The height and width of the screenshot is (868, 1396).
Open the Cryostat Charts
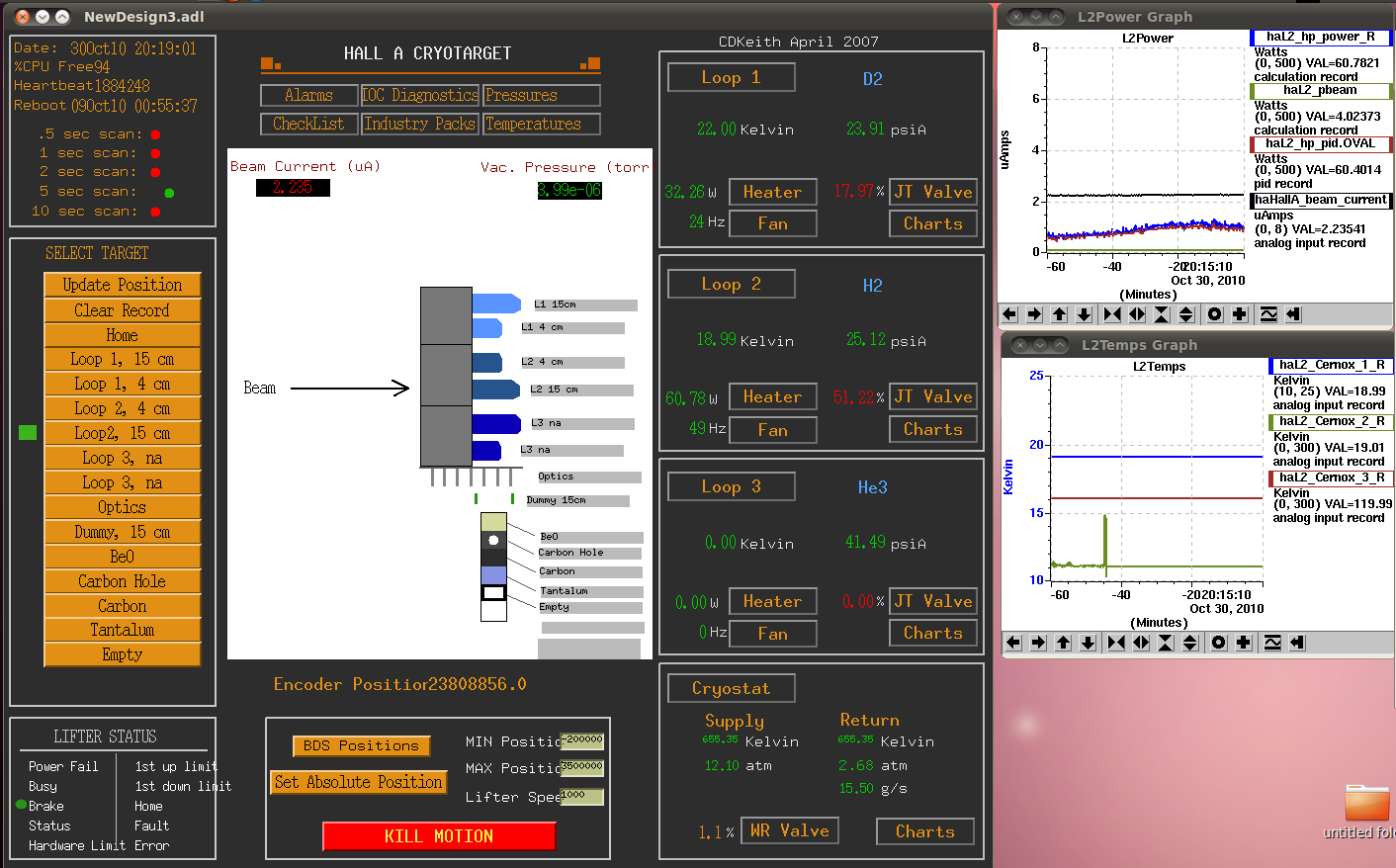pyautogui.click(x=925, y=831)
